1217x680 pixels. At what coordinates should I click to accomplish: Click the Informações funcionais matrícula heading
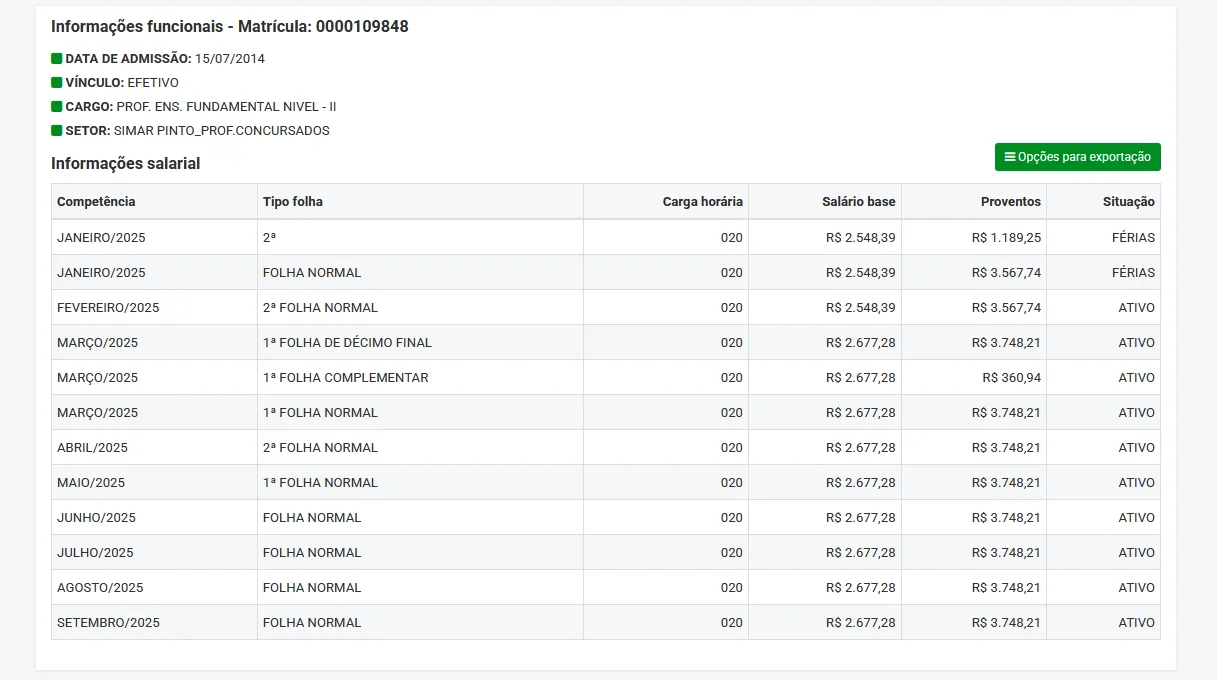coord(230,27)
